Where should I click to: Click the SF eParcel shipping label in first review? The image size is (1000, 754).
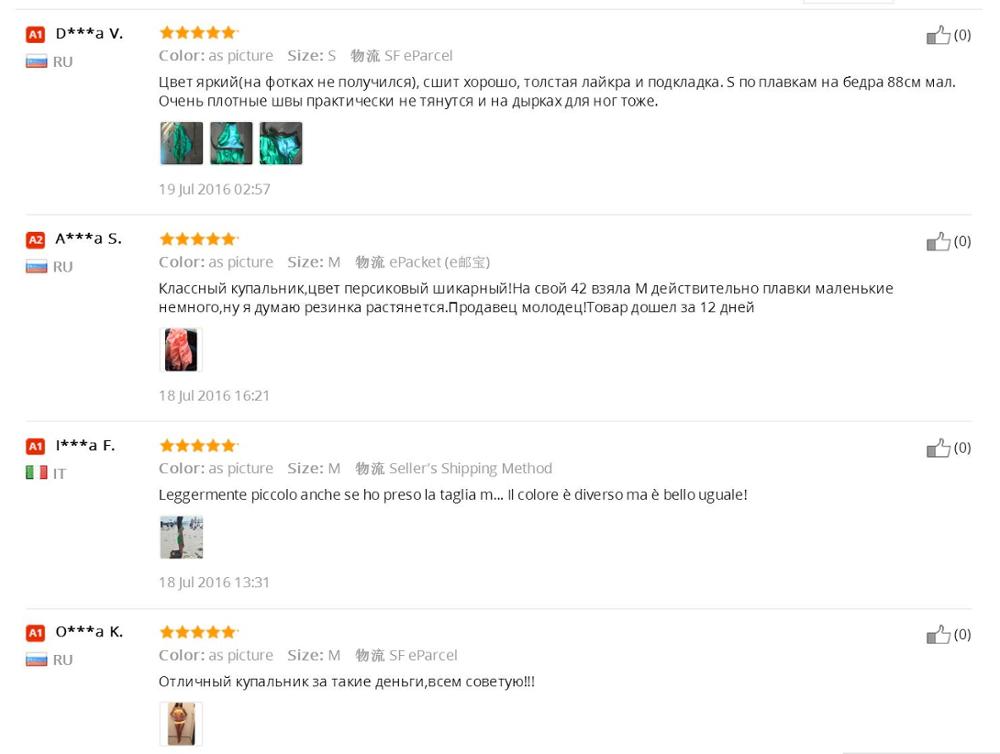click(x=401, y=56)
